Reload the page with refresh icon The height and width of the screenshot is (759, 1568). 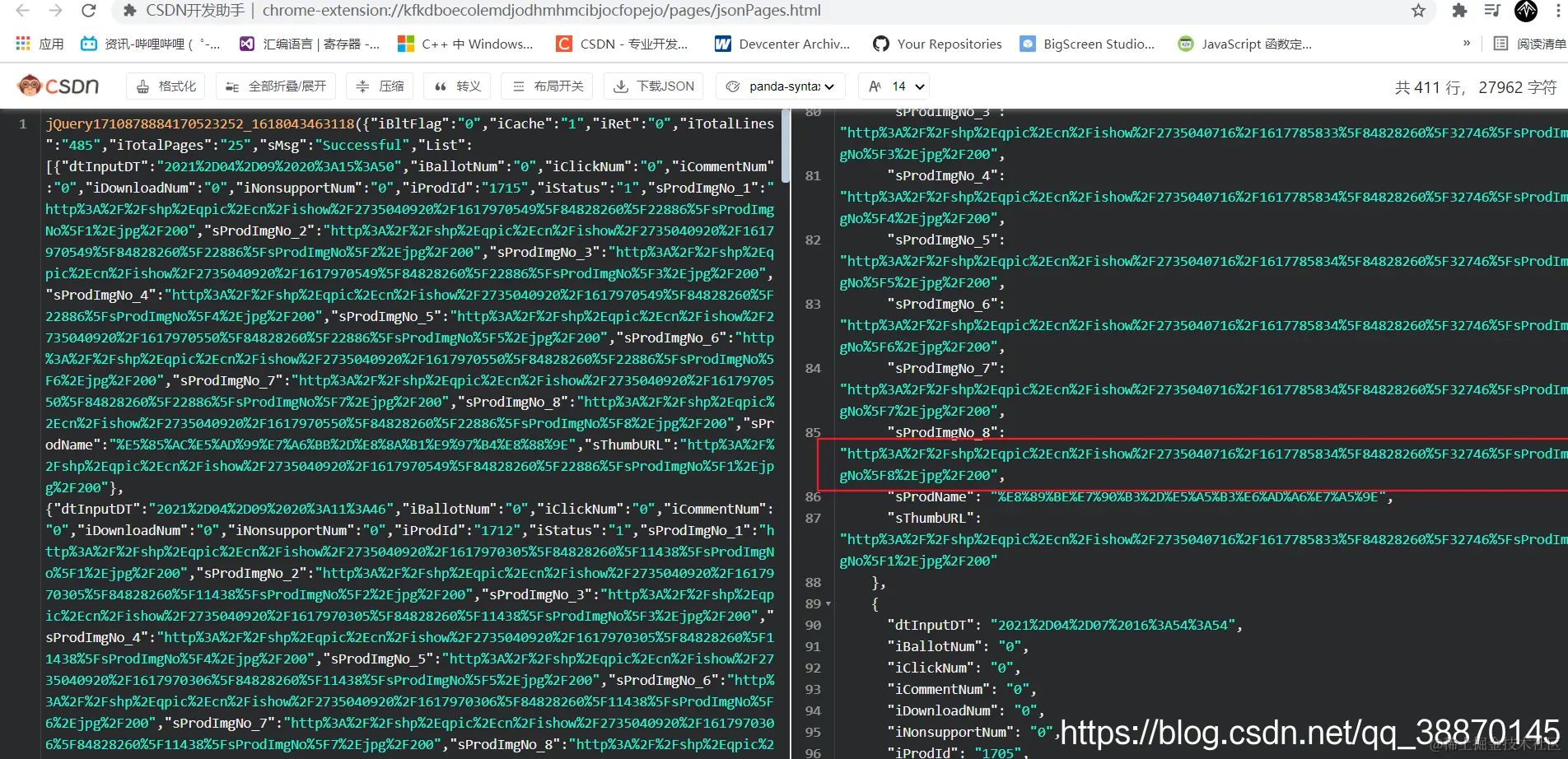click(x=88, y=11)
